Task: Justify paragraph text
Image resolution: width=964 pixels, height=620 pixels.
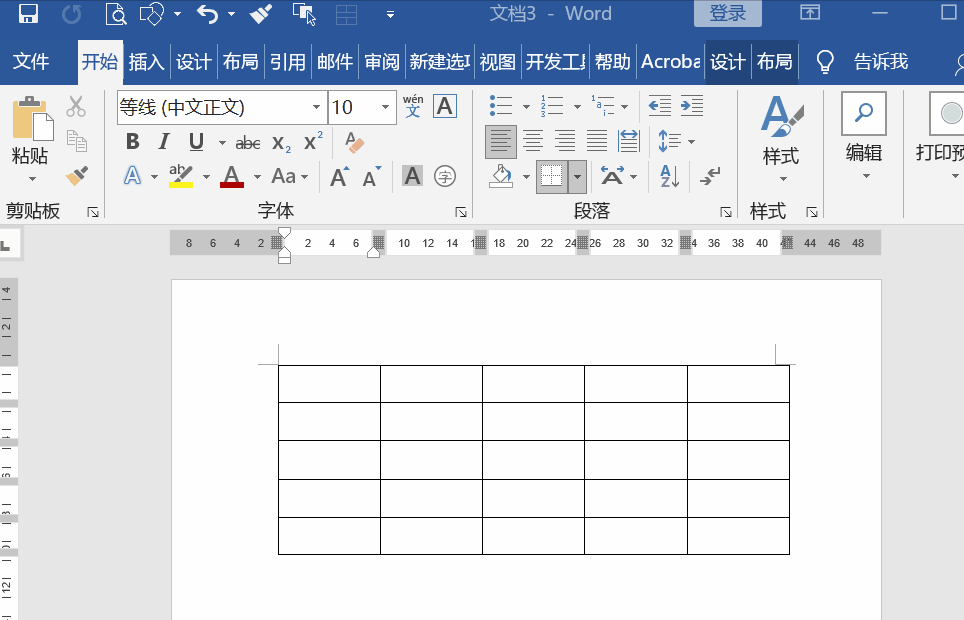Action: 597,142
